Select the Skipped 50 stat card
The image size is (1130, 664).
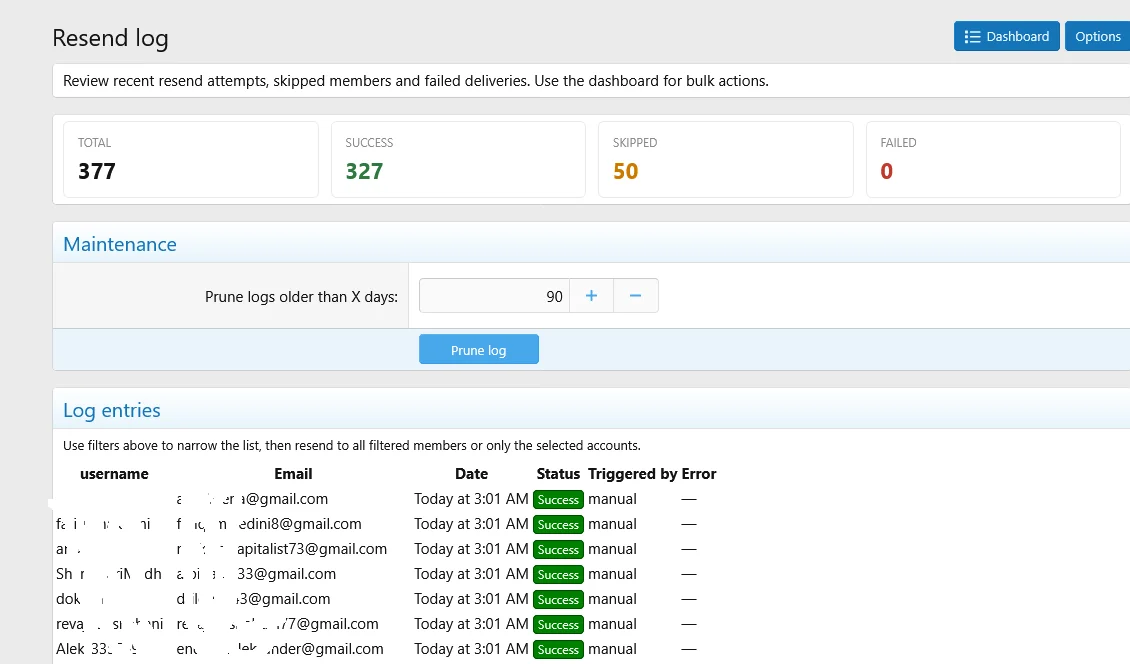coord(725,160)
